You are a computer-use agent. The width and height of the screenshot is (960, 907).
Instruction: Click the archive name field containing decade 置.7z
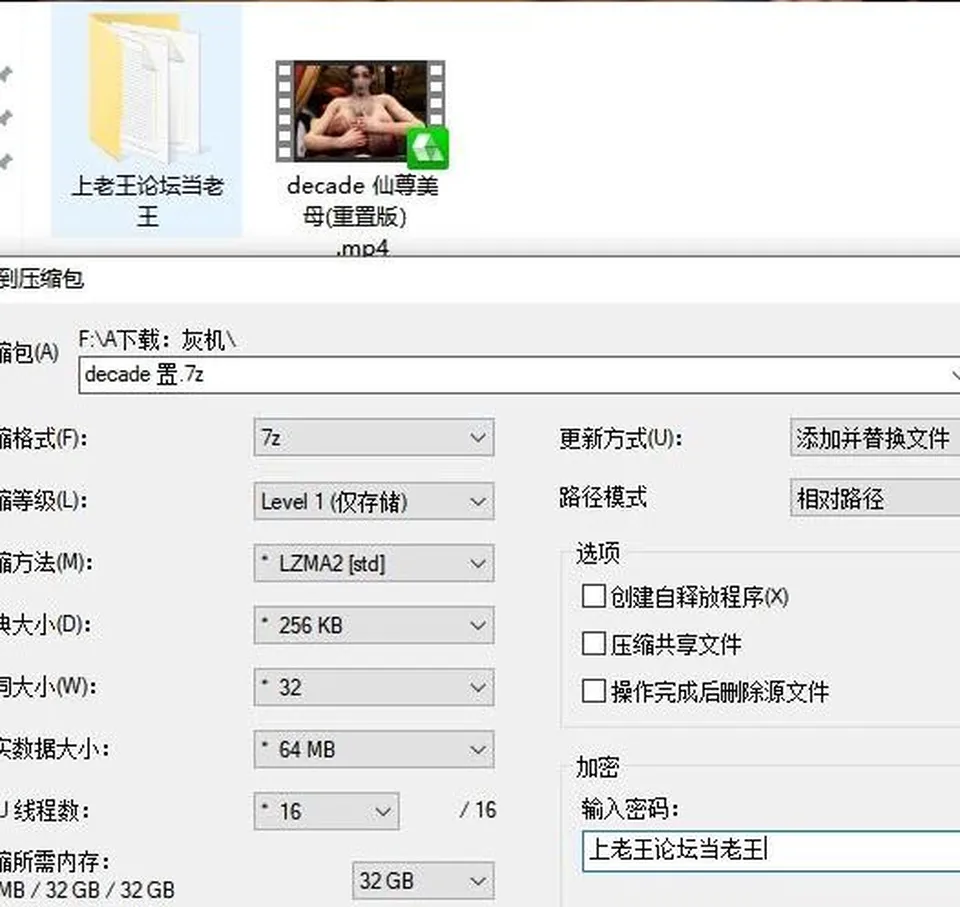pyautogui.click(x=519, y=374)
